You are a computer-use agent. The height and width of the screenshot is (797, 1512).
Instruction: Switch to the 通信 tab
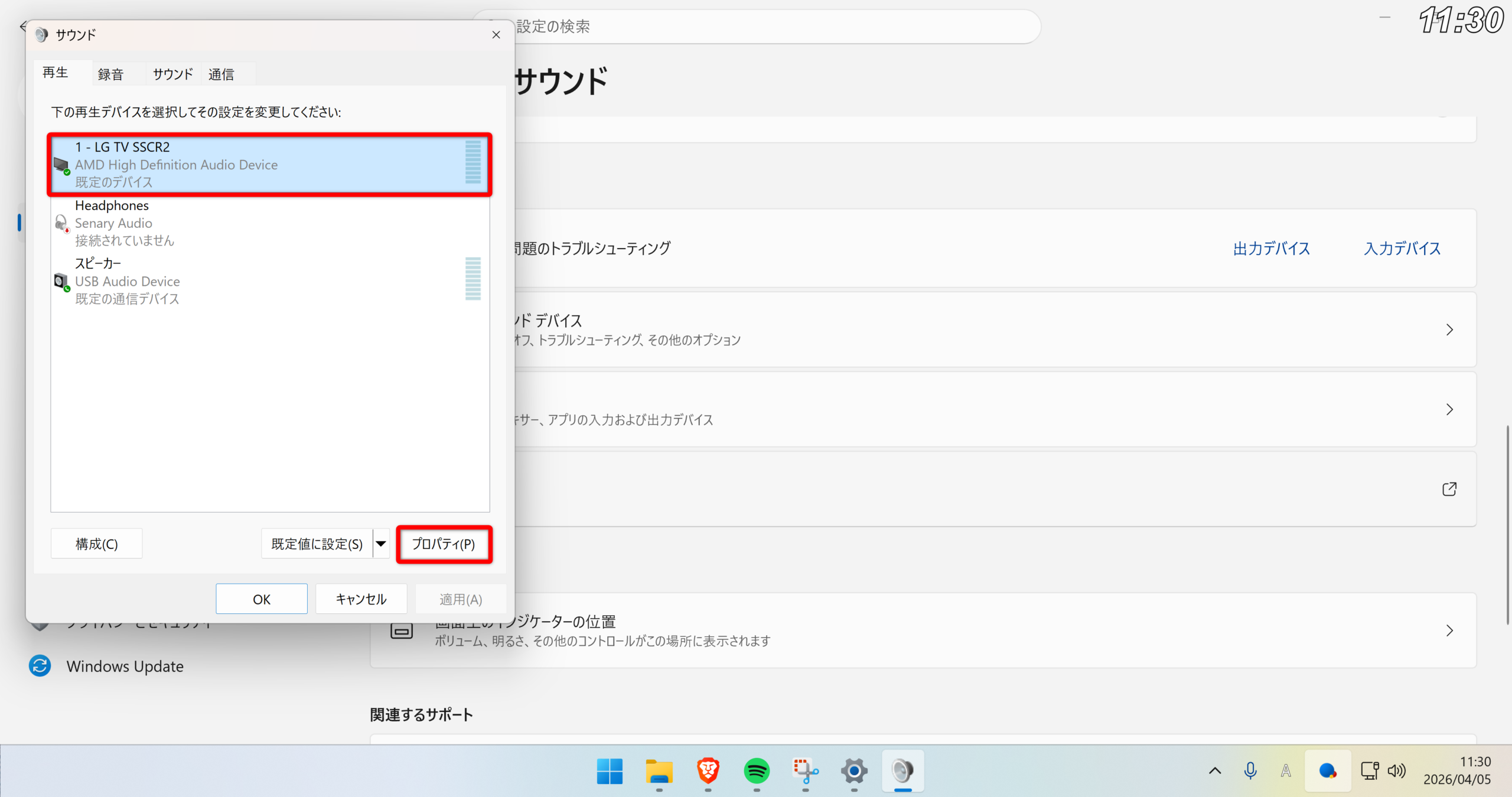pos(221,74)
